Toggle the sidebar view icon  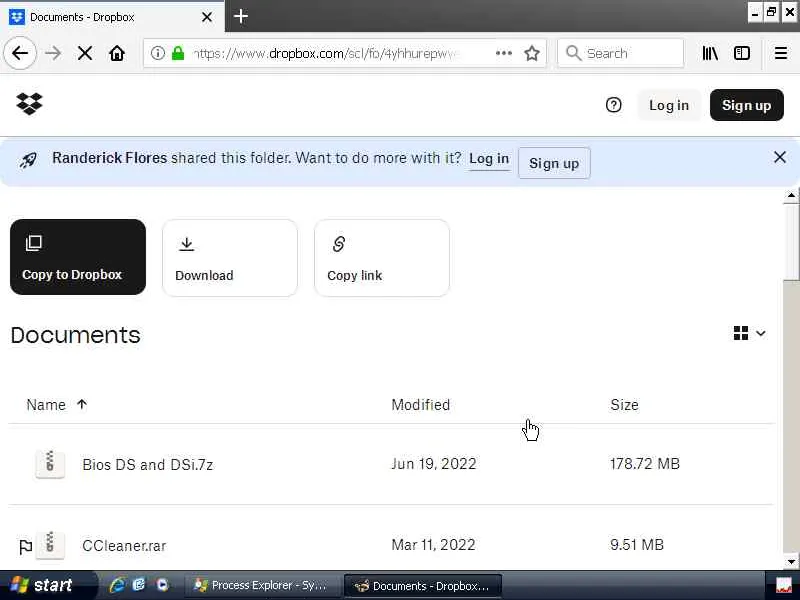click(x=741, y=53)
